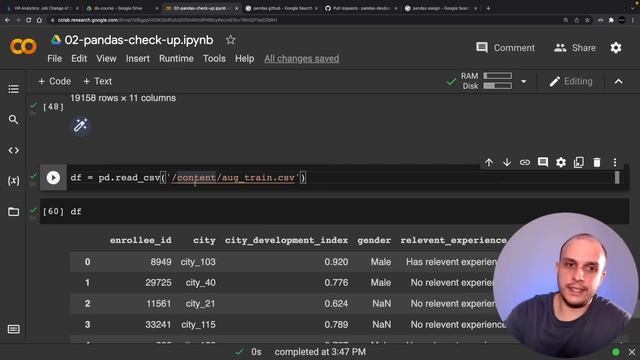Image resolution: width=640 pixels, height=360 pixels.
Task: Move cell up arrow in cell toolbar
Action: tap(489, 162)
